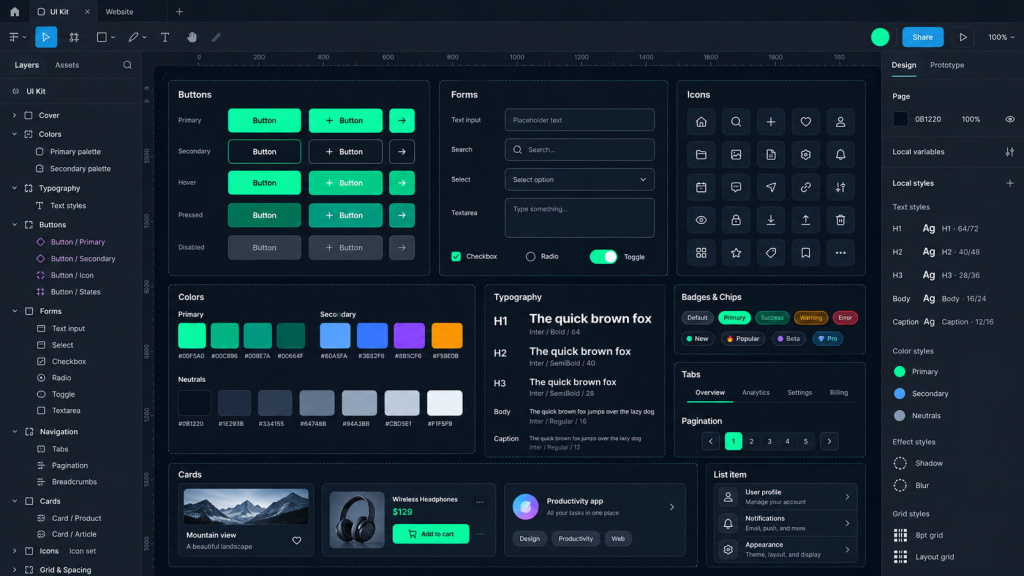
Task: Click the green user avatar
Action: [880, 37]
